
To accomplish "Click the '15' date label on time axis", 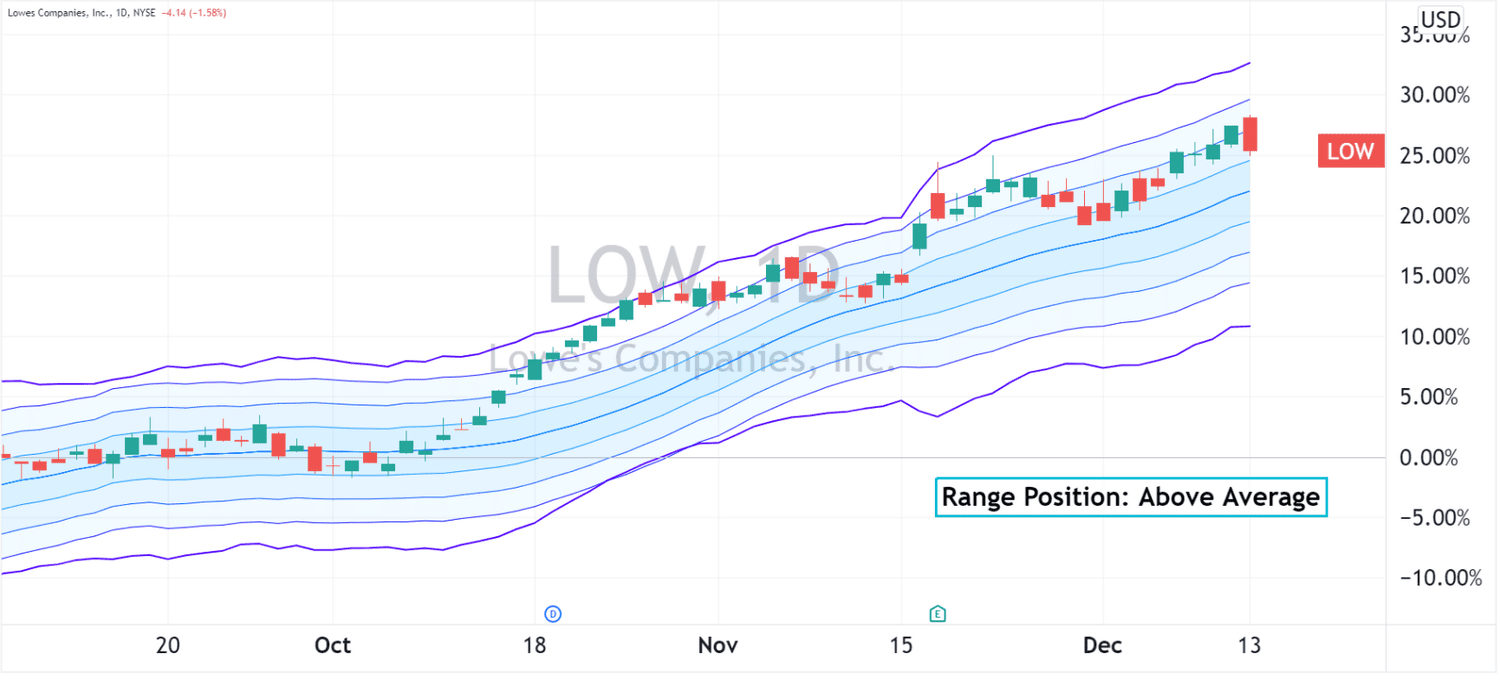I will click(901, 646).
